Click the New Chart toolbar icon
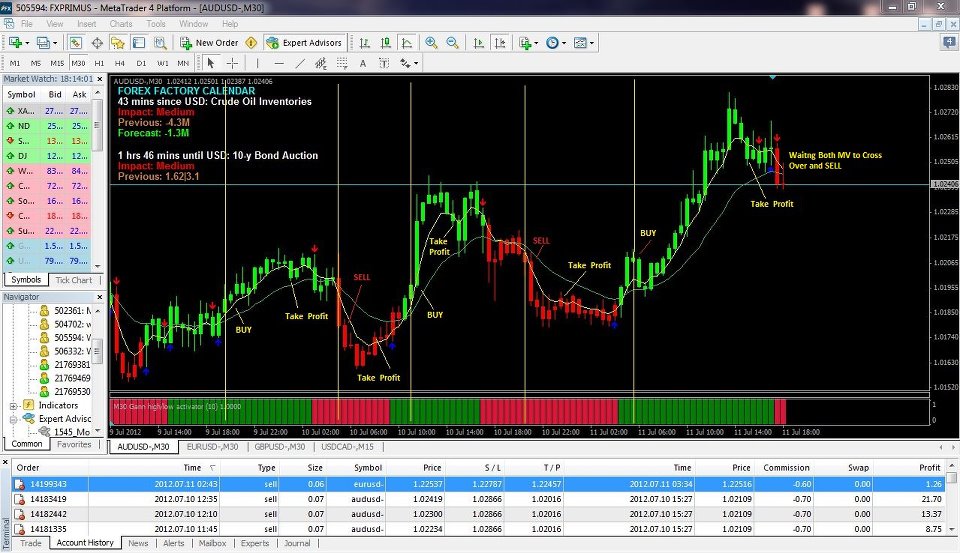This screenshot has height=553, width=960. (15, 43)
